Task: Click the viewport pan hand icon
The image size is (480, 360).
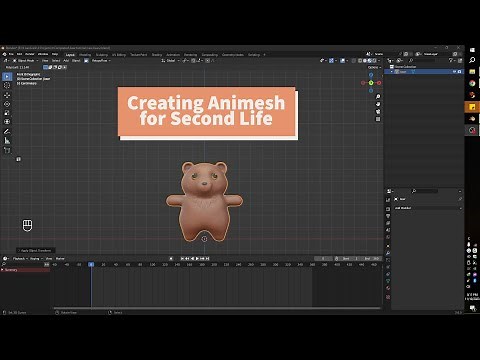Action: pos(378,104)
